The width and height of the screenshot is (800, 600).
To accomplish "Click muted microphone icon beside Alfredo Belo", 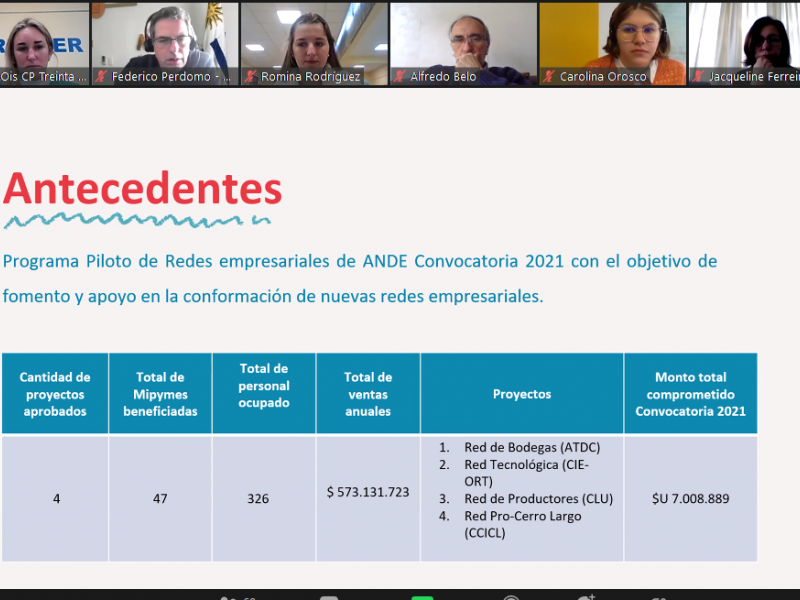I will (399, 77).
